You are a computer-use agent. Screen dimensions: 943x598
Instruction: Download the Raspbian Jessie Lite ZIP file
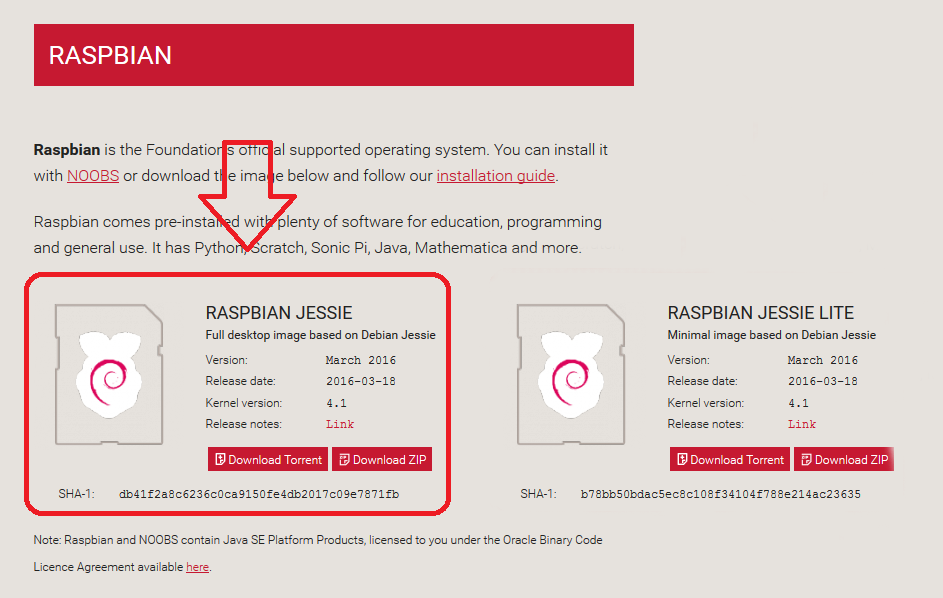click(844, 460)
